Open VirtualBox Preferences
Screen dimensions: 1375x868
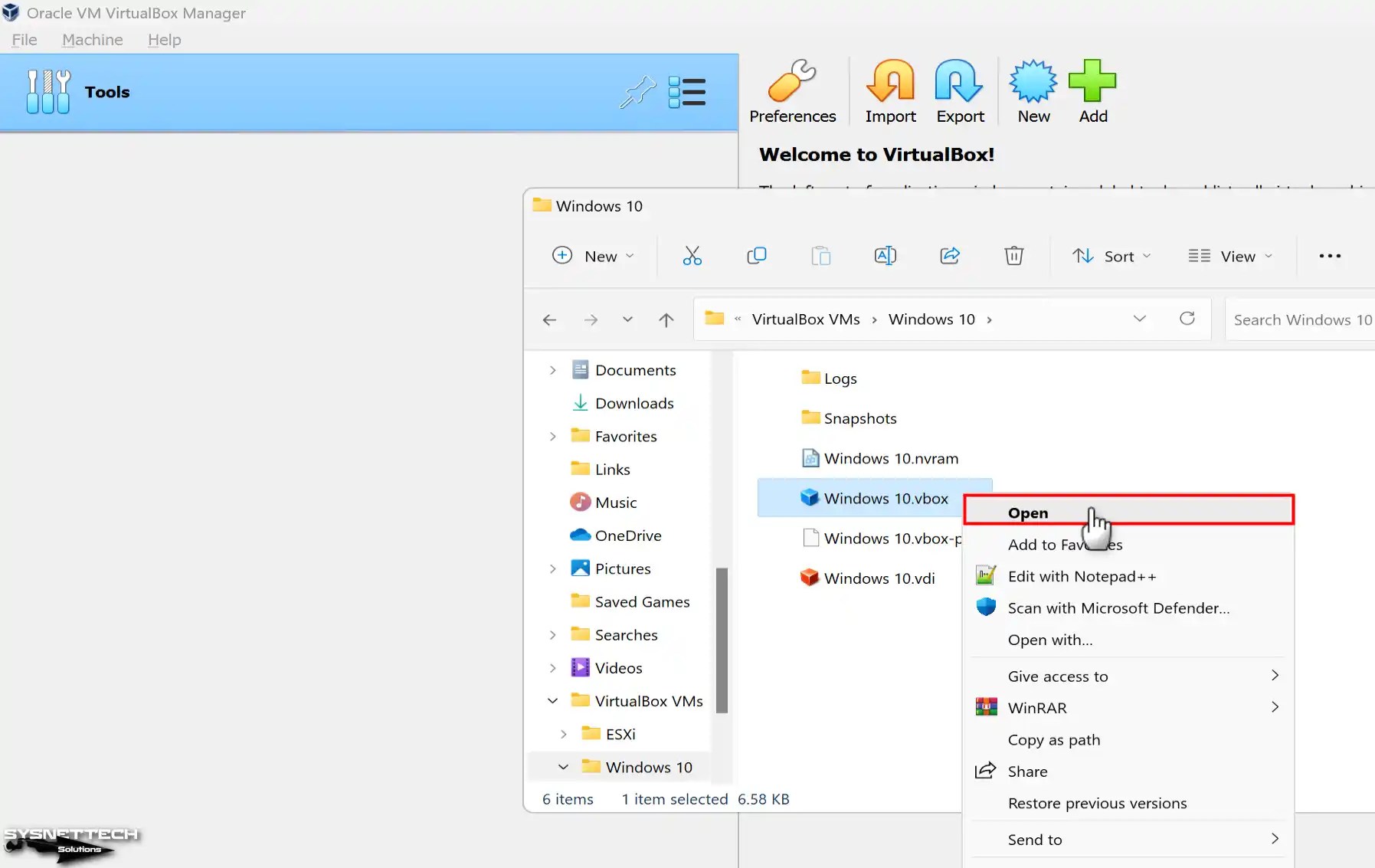(792, 90)
